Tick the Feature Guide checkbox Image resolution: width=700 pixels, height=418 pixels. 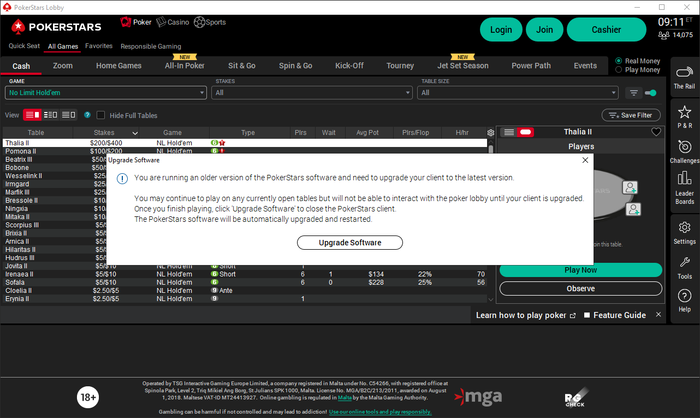587,315
